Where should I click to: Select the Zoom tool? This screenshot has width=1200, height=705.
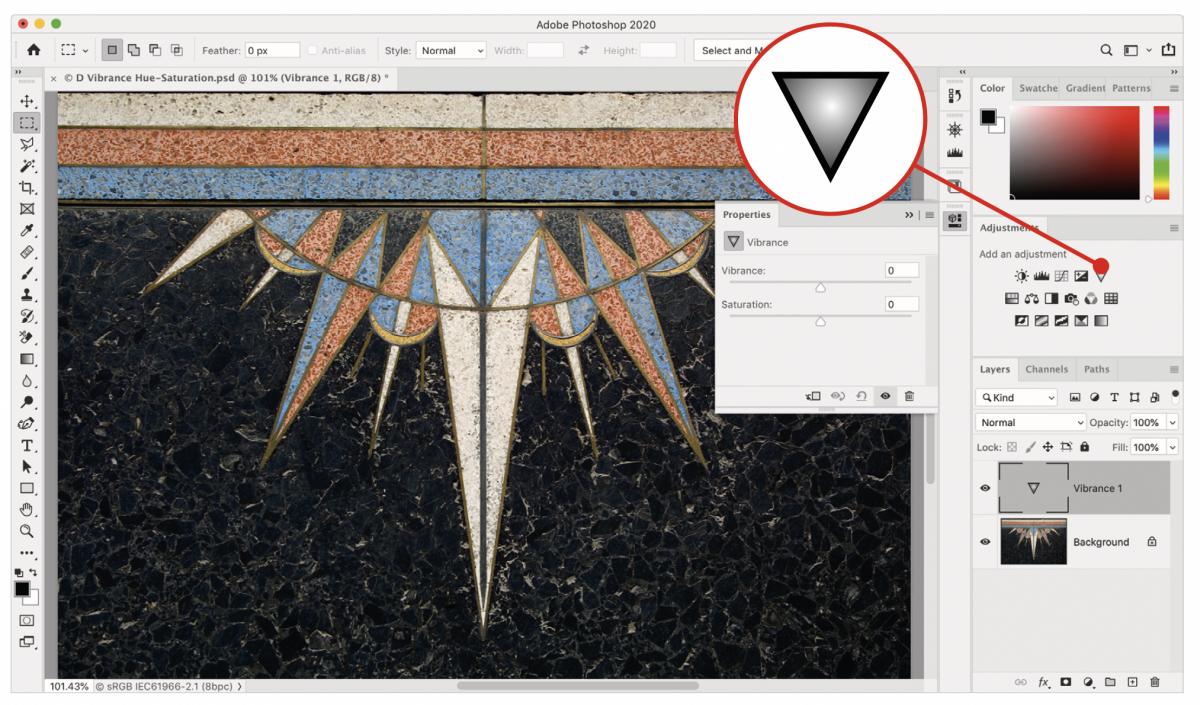(27, 532)
